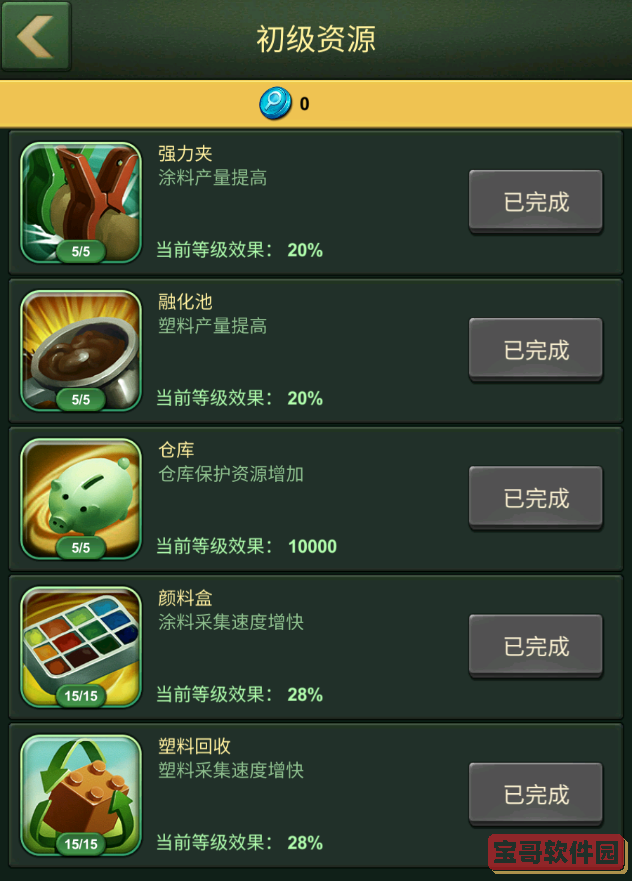
Task: Click 已完成 button for 强力夹
Action: pos(536,201)
